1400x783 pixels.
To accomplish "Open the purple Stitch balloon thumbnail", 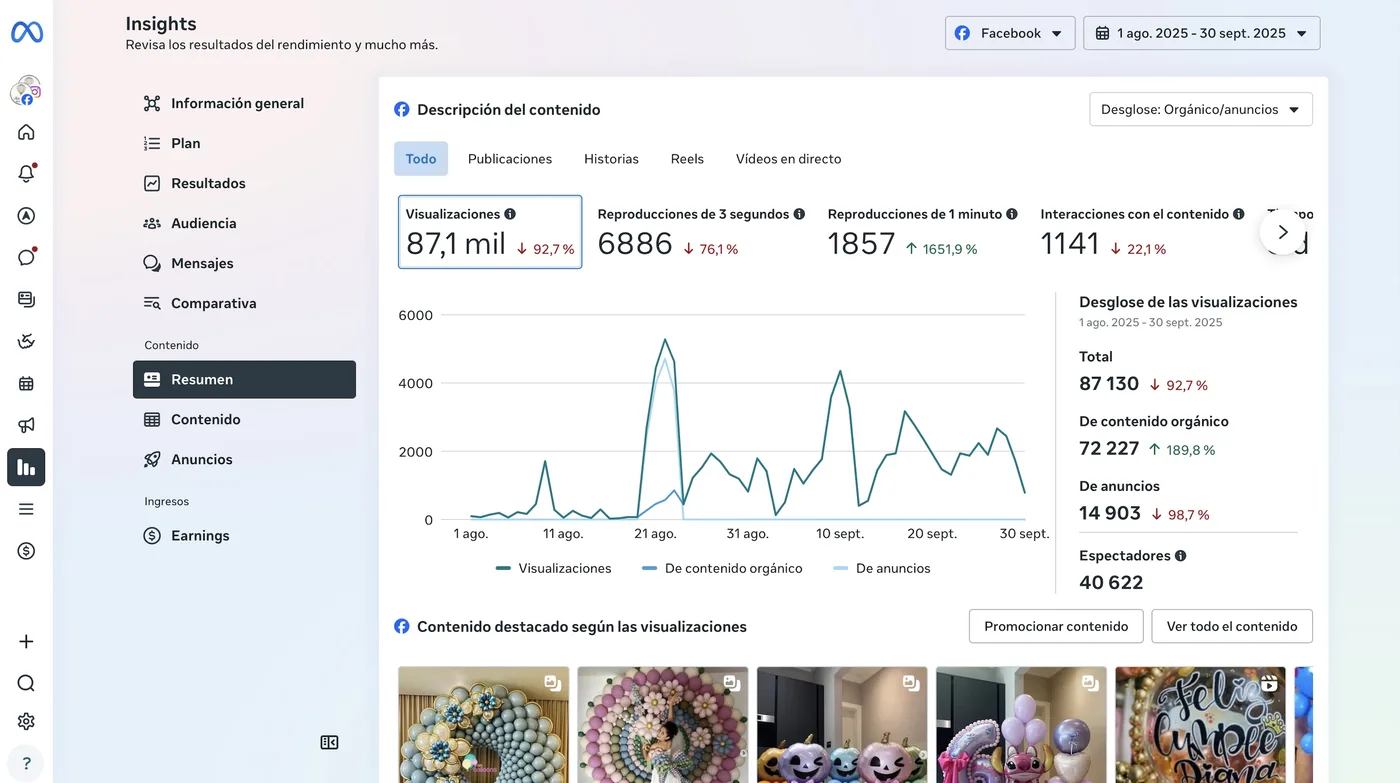I will (1021, 725).
